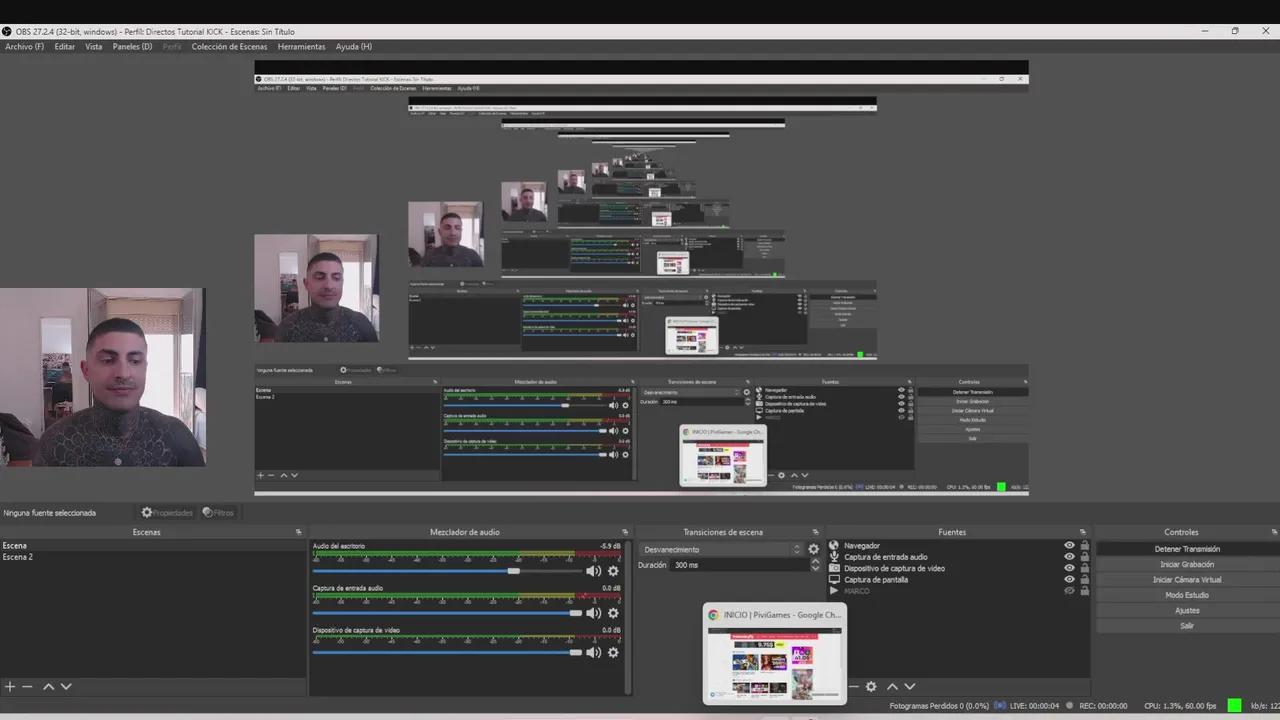Enable Modo Estudio

tap(1187, 595)
